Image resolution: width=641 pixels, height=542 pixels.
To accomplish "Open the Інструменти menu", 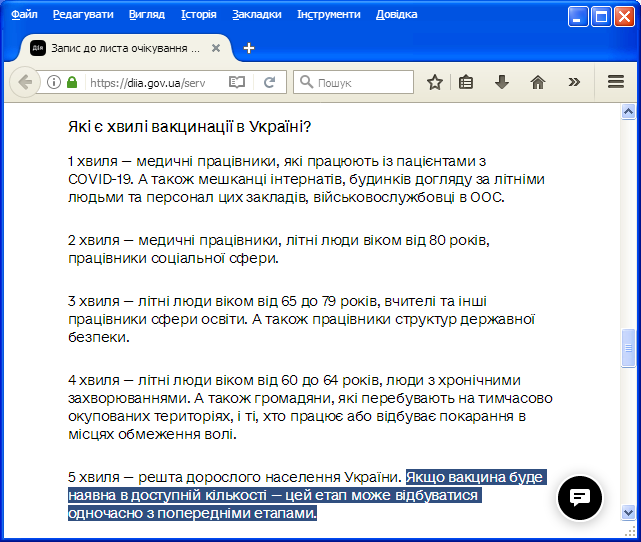I will tap(329, 14).
